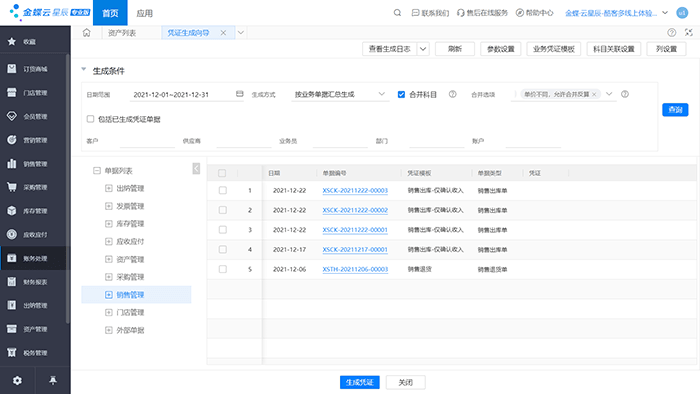Open the 生成方式 dropdown

[x=340, y=94]
